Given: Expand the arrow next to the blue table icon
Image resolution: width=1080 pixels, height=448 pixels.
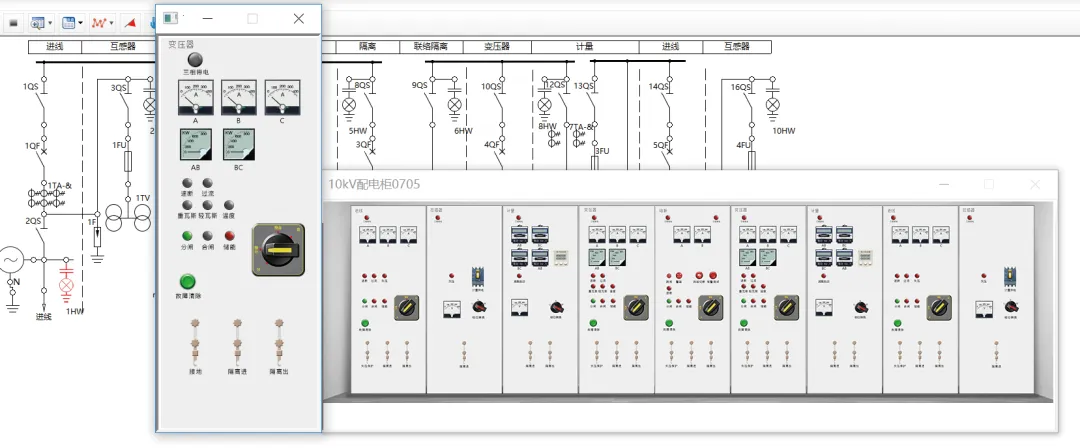Looking at the screenshot, I should pyautogui.click(x=81, y=23).
